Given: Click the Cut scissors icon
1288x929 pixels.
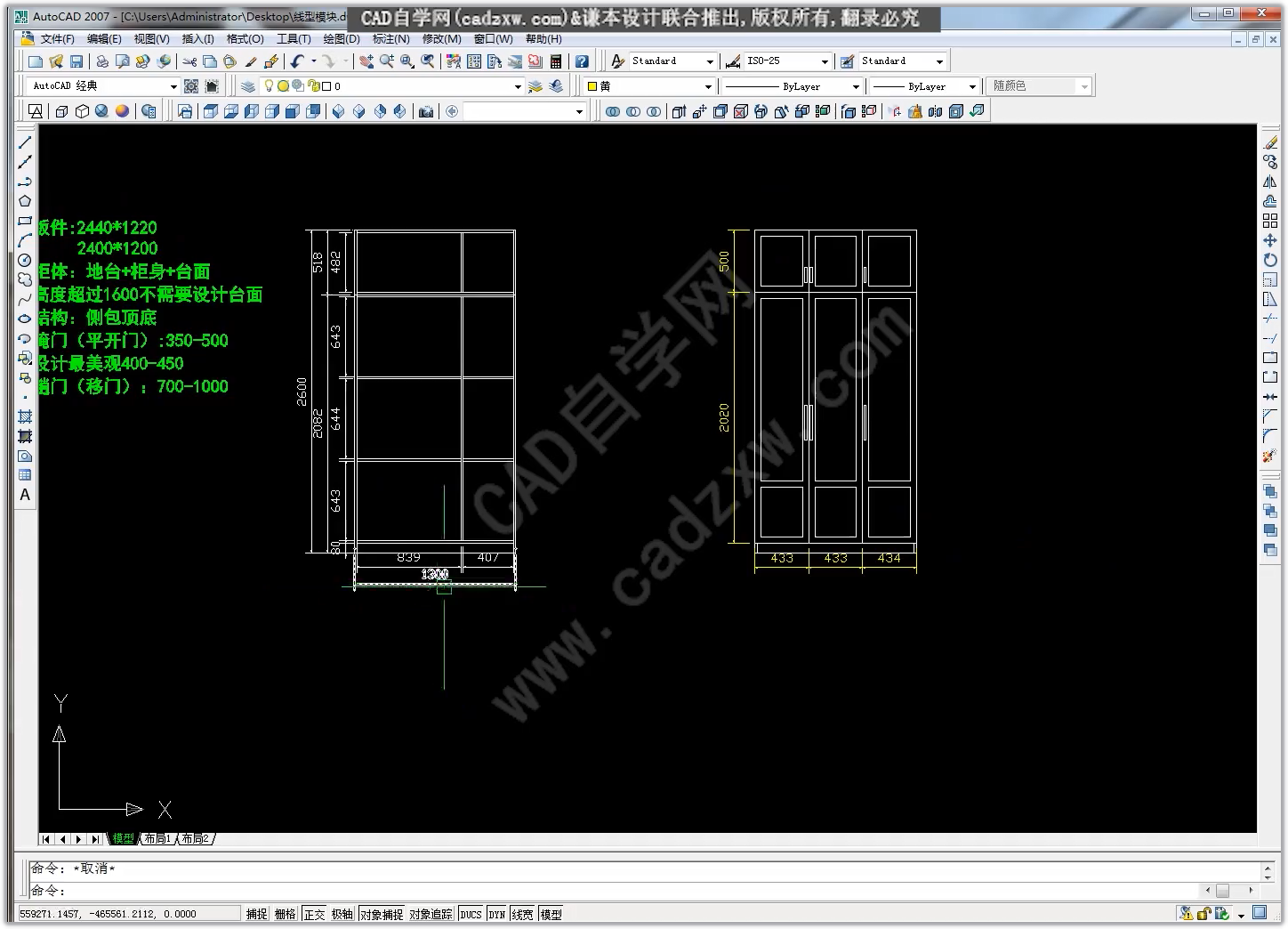Looking at the screenshot, I should [x=189, y=61].
